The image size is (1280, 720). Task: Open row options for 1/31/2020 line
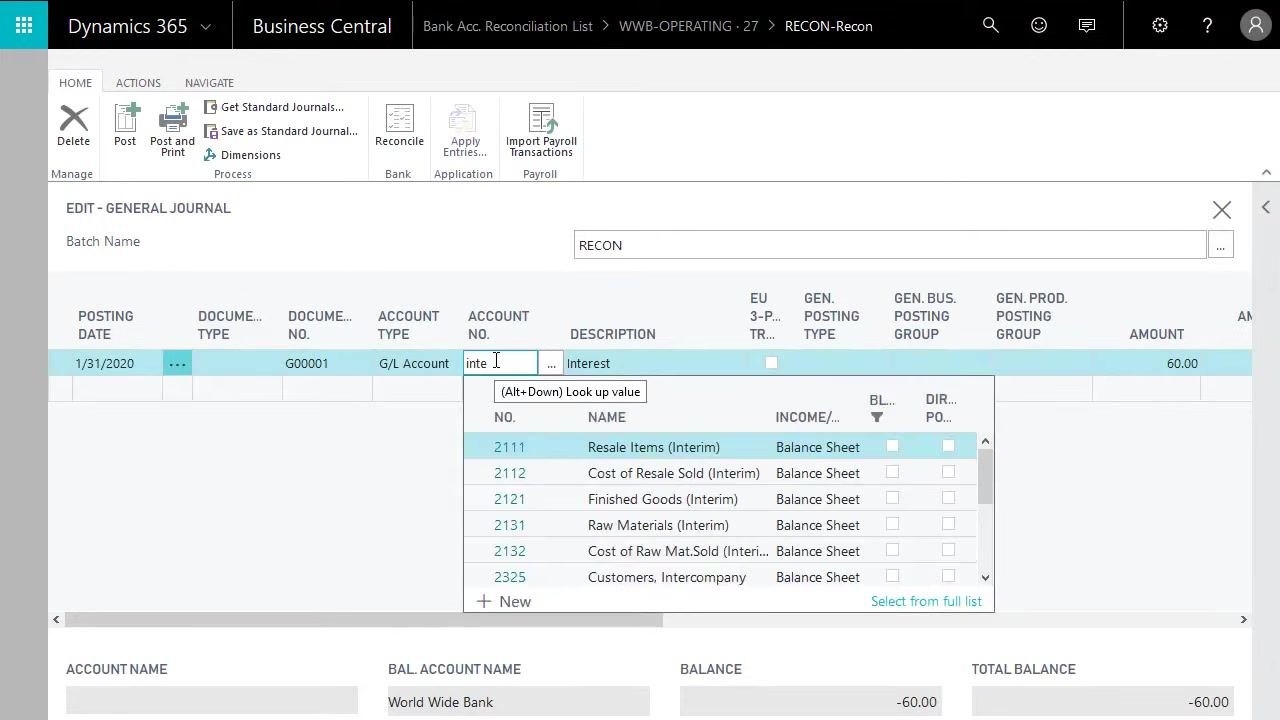(x=177, y=363)
